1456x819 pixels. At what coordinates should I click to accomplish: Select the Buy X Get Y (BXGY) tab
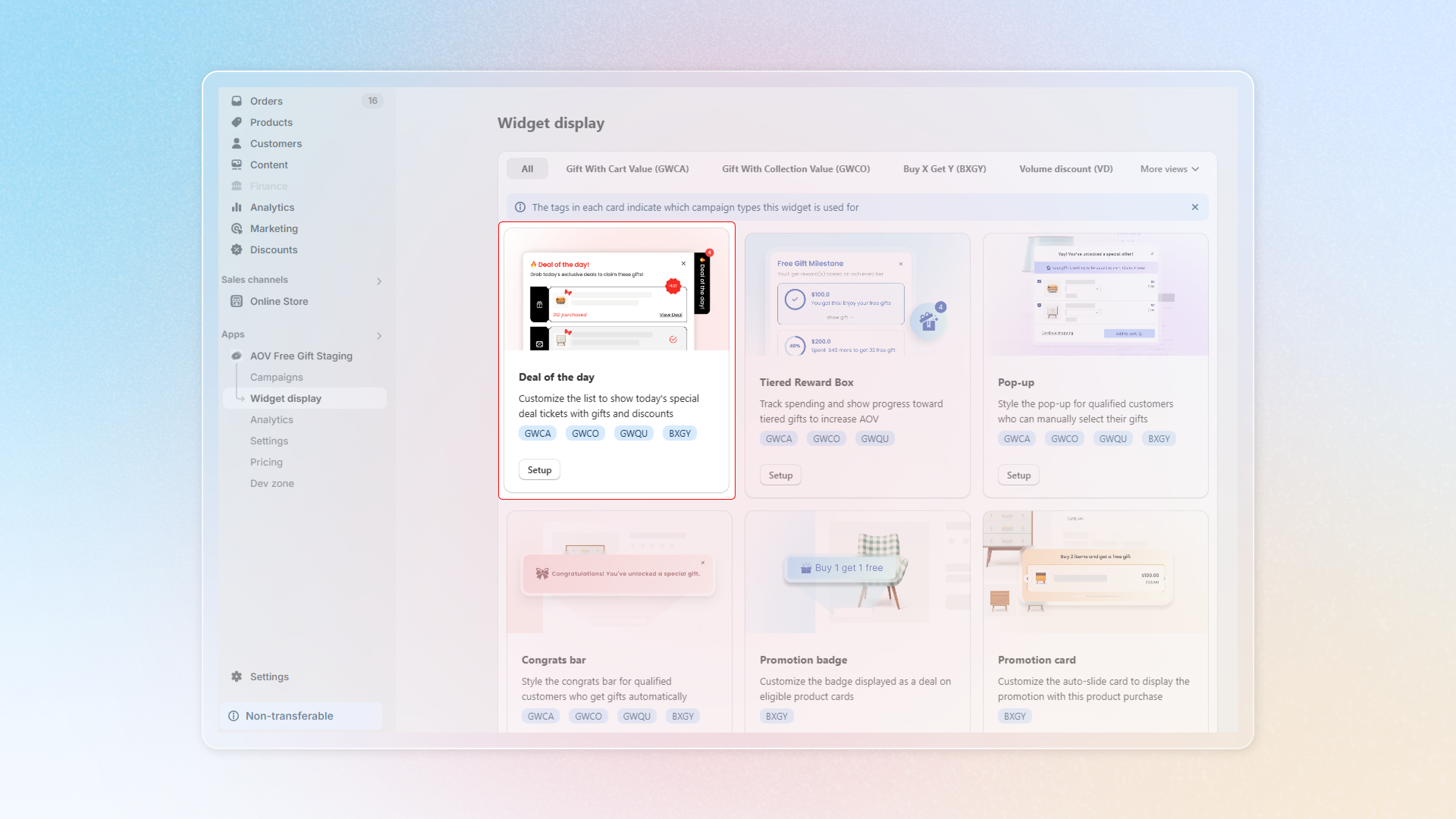(x=944, y=169)
